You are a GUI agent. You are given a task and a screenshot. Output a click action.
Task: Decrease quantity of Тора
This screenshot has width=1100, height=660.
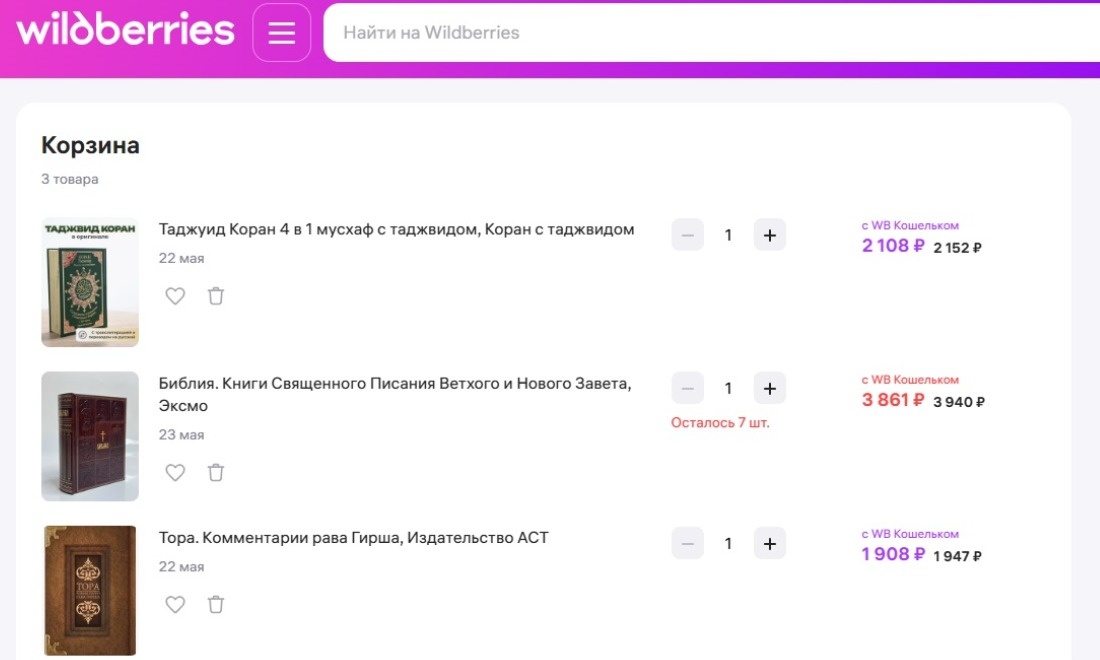(x=688, y=544)
